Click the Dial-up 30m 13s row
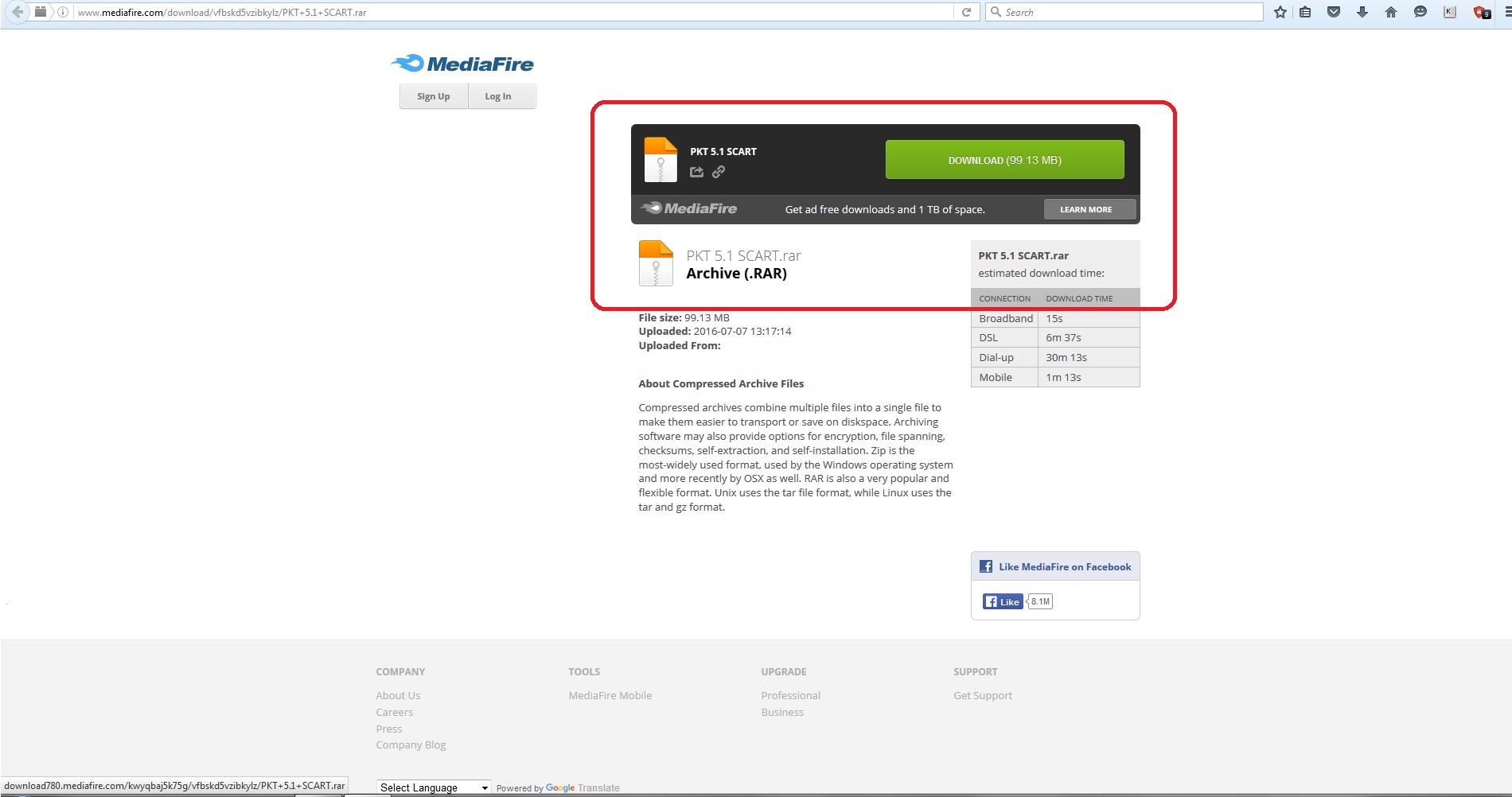1512x797 pixels. [x=1055, y=357]
